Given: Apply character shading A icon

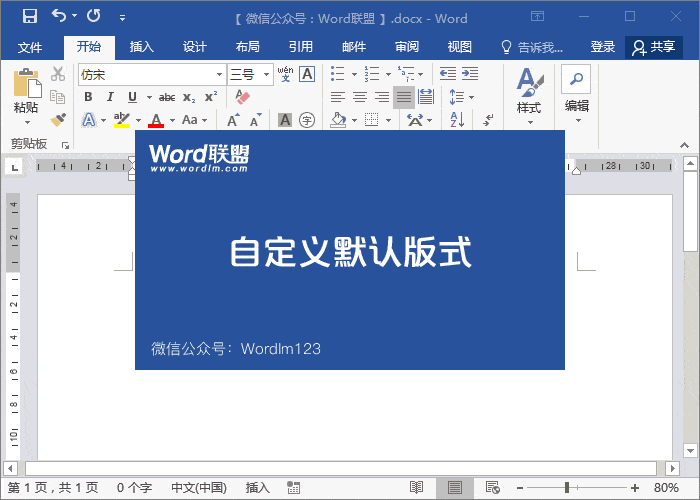Looking at the screenshot, I should [x=285, y=120].
